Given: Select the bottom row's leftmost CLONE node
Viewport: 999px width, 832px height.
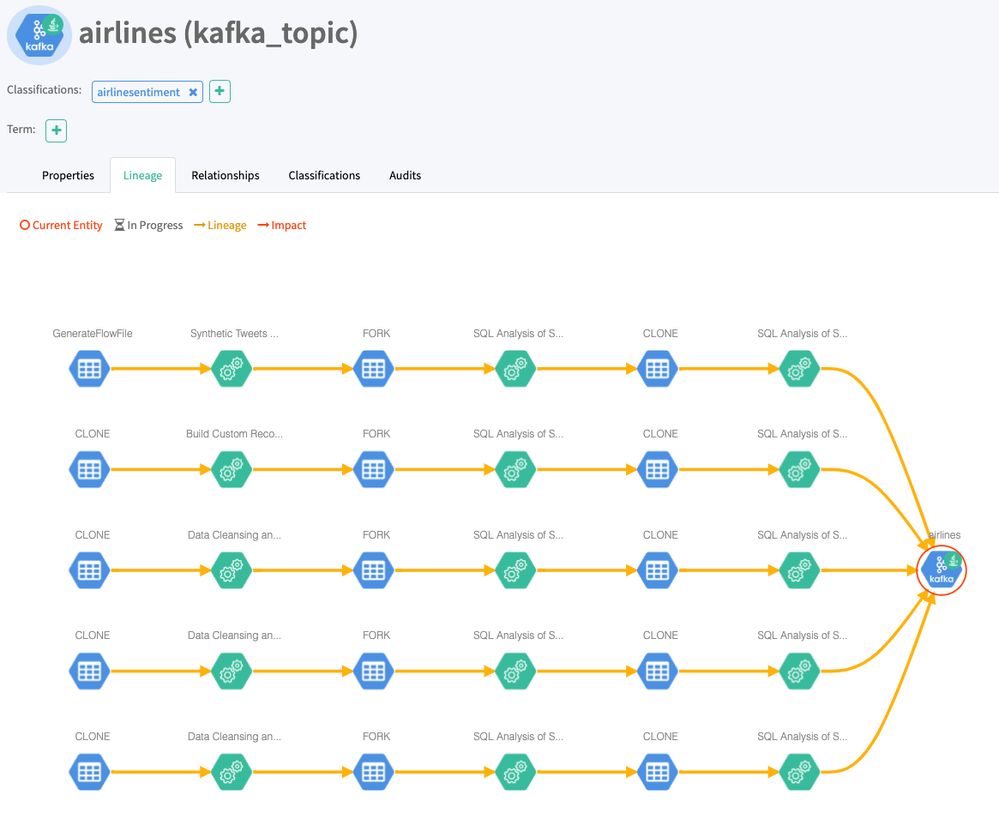Looking at the screenshot, I should click(x=89, y=772).
